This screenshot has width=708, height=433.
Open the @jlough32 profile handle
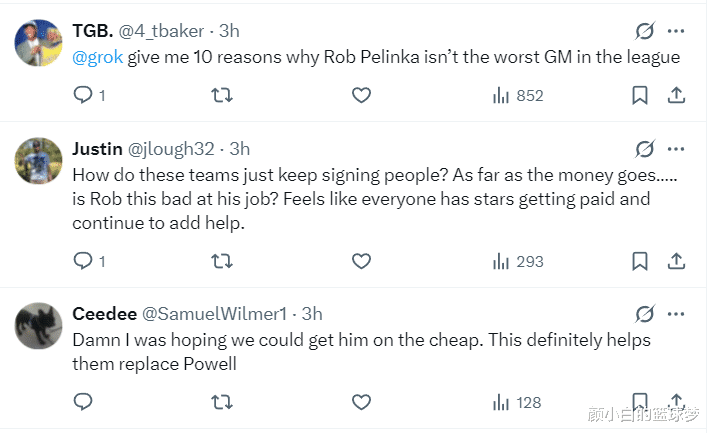pyautogui.click(x=171, y=149)
